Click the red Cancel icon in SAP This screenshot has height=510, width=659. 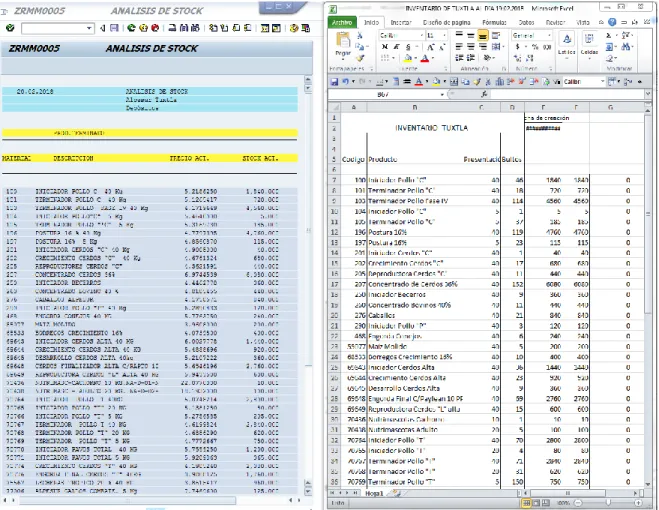click(155, 28)
